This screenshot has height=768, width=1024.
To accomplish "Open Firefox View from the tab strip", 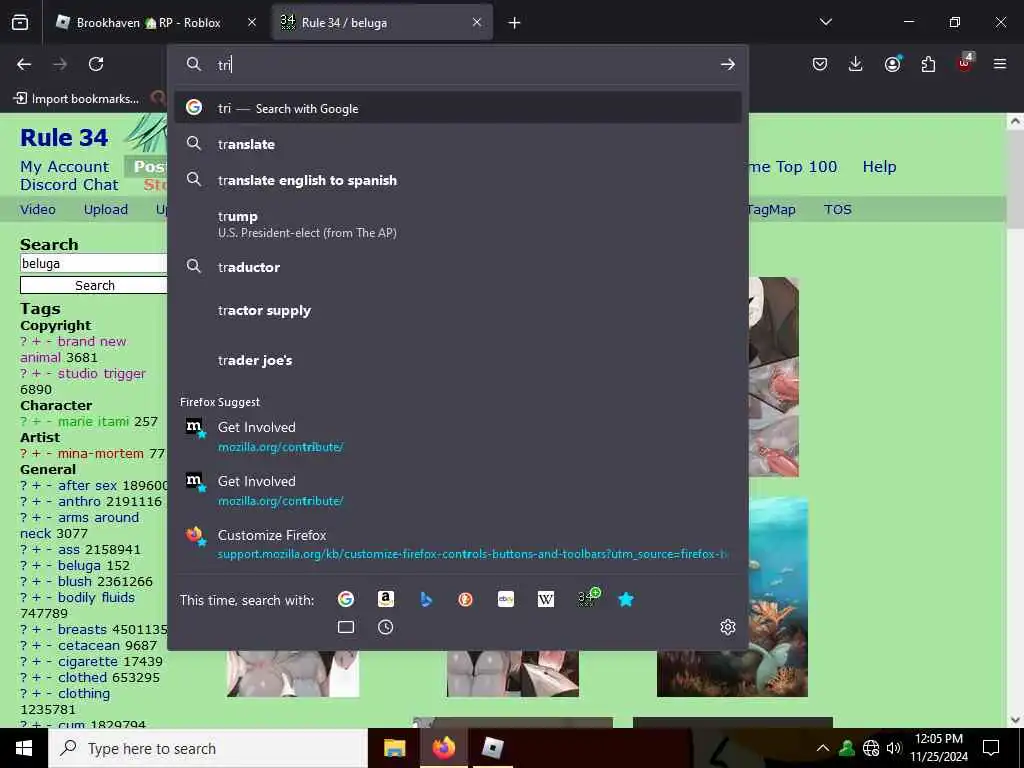I will pyautogui.click(x=20, y=23).
